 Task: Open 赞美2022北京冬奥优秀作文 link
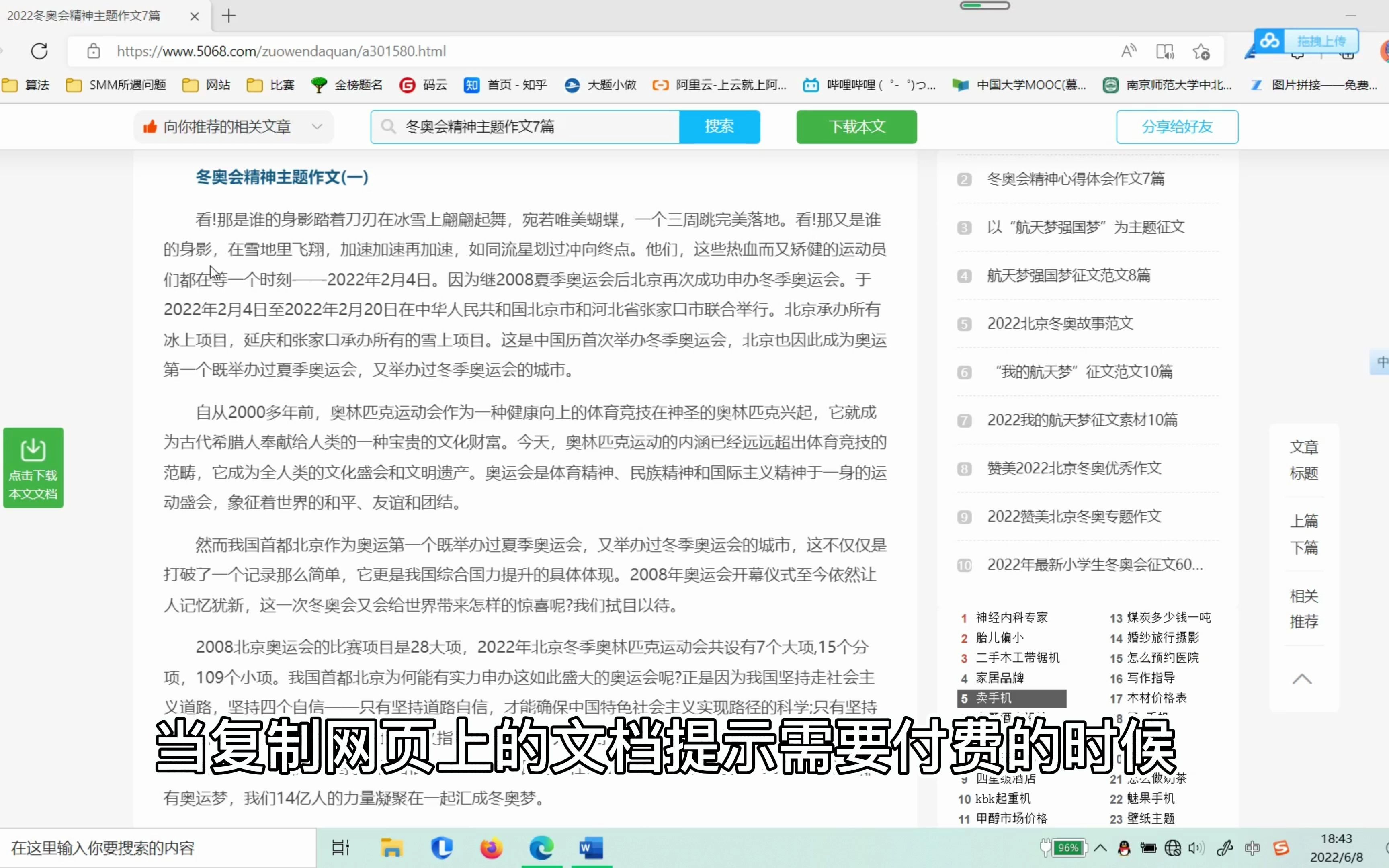click(x=1074, y=469)
